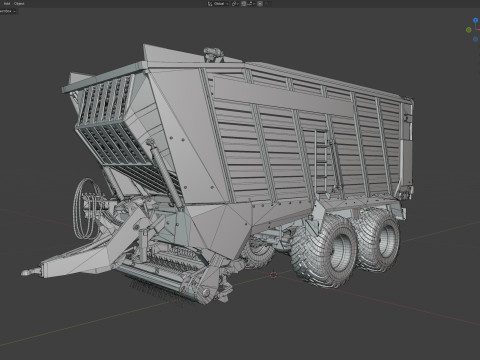
Task: Open the Add menu in viewport header
Action: [x=7, y=4]
